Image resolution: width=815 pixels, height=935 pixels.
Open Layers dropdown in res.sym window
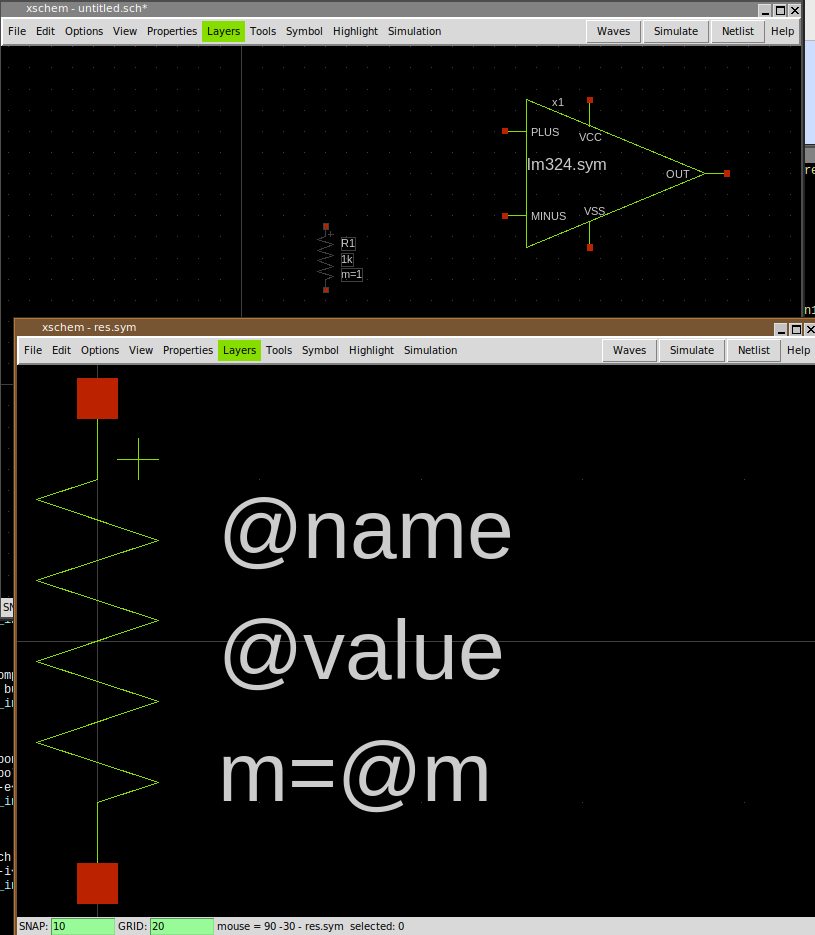(239, 350)
